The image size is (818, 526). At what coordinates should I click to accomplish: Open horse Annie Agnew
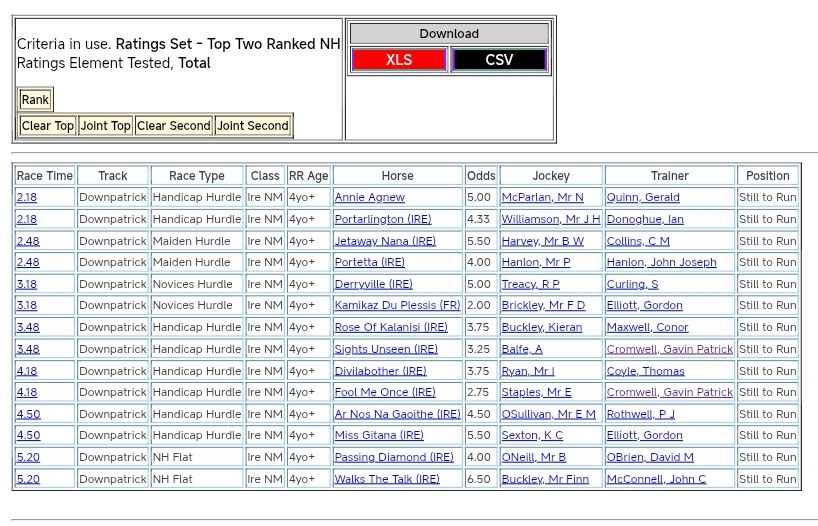click(x=369, y=198)
